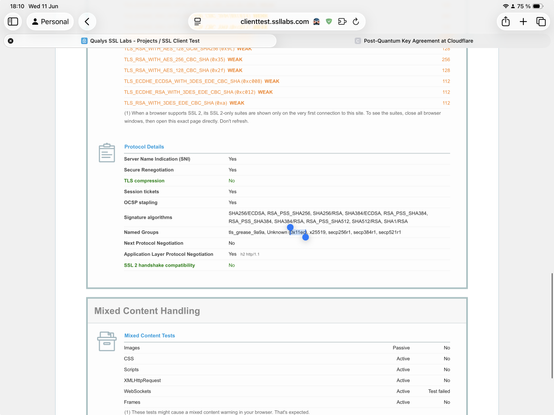Click TLS_RSA_WITH_AES_128_CBC_SHA cipher row
The width and height of the screenshot is (554, 415).
click(x=287, y=70)
